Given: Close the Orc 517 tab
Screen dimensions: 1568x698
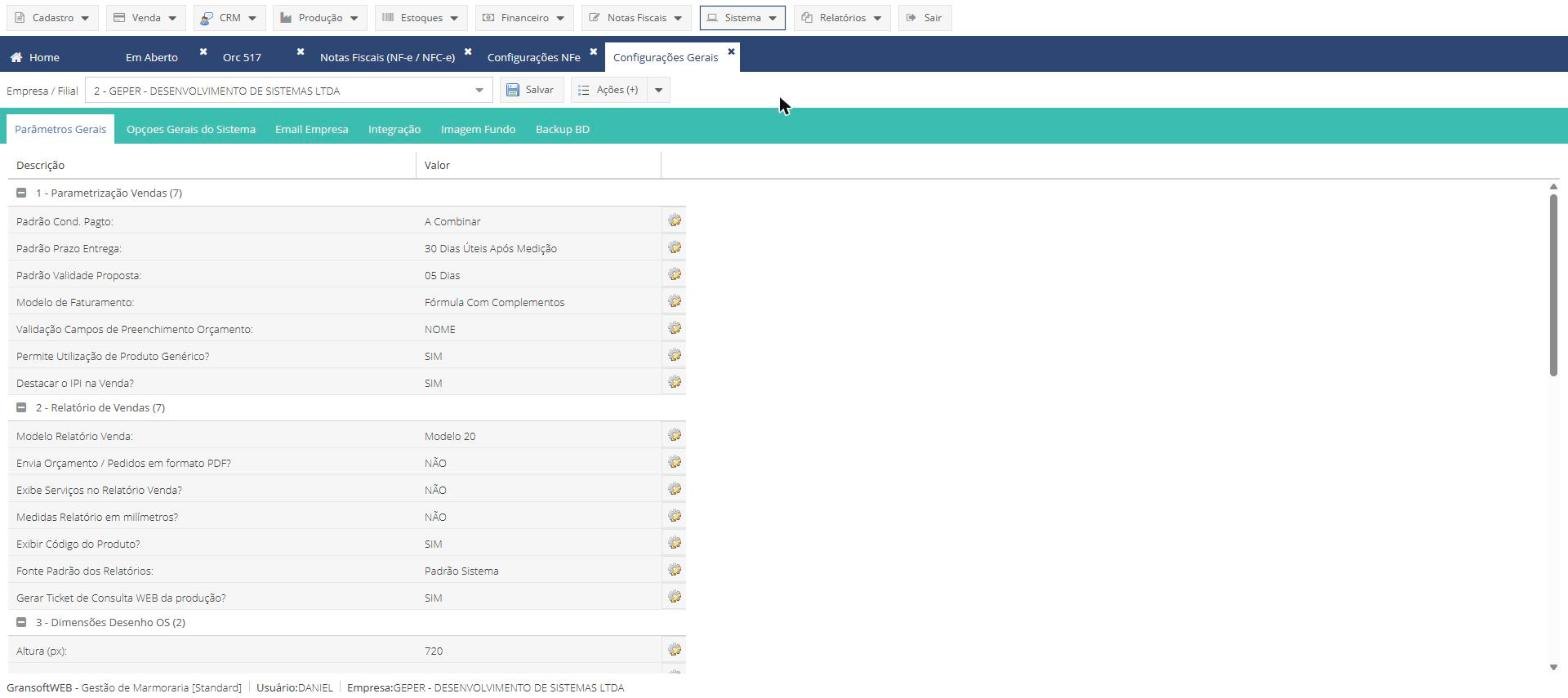Looking at the screenshot, I should pos(300,51).
